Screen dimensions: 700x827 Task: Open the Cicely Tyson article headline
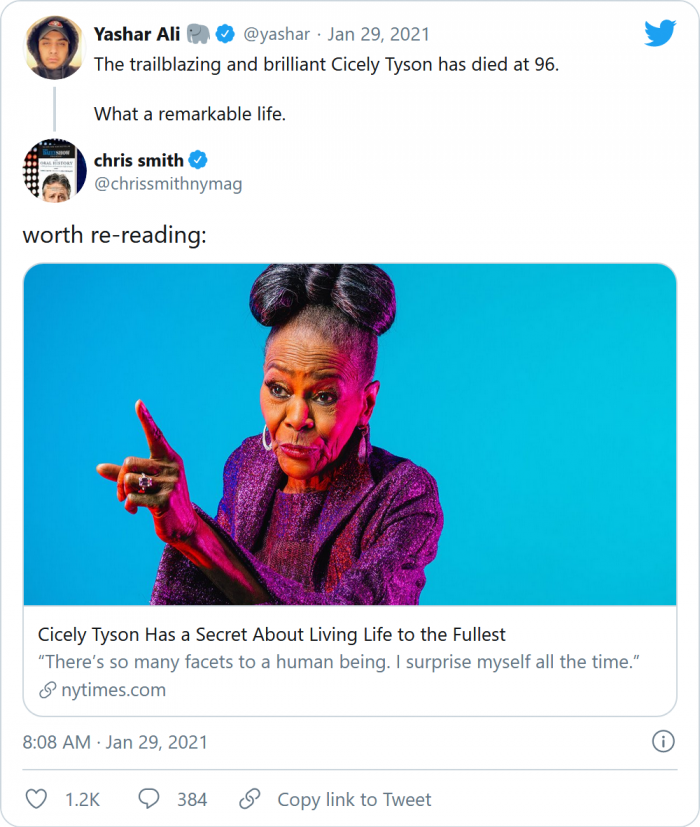272,634
